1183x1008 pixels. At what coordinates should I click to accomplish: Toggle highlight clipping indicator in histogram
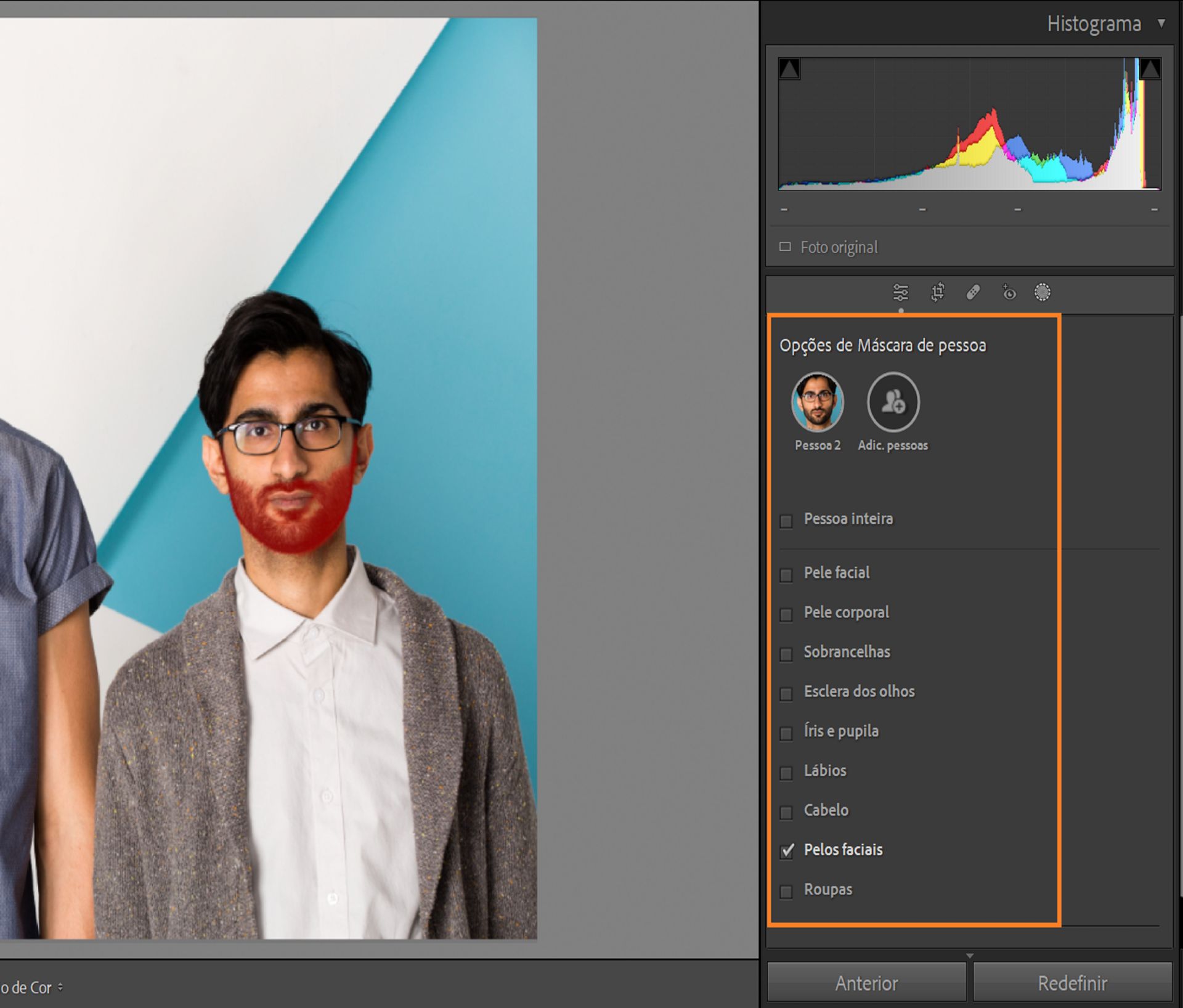(1150, 69)
